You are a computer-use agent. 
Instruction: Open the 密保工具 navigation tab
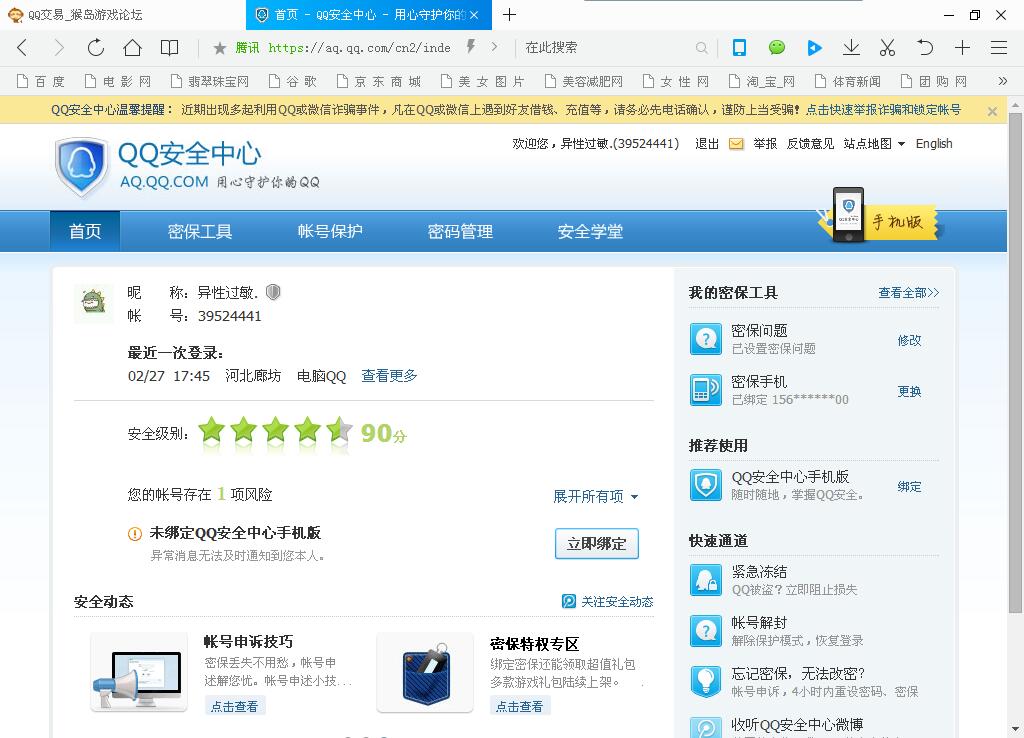click(x=200, y=231)
